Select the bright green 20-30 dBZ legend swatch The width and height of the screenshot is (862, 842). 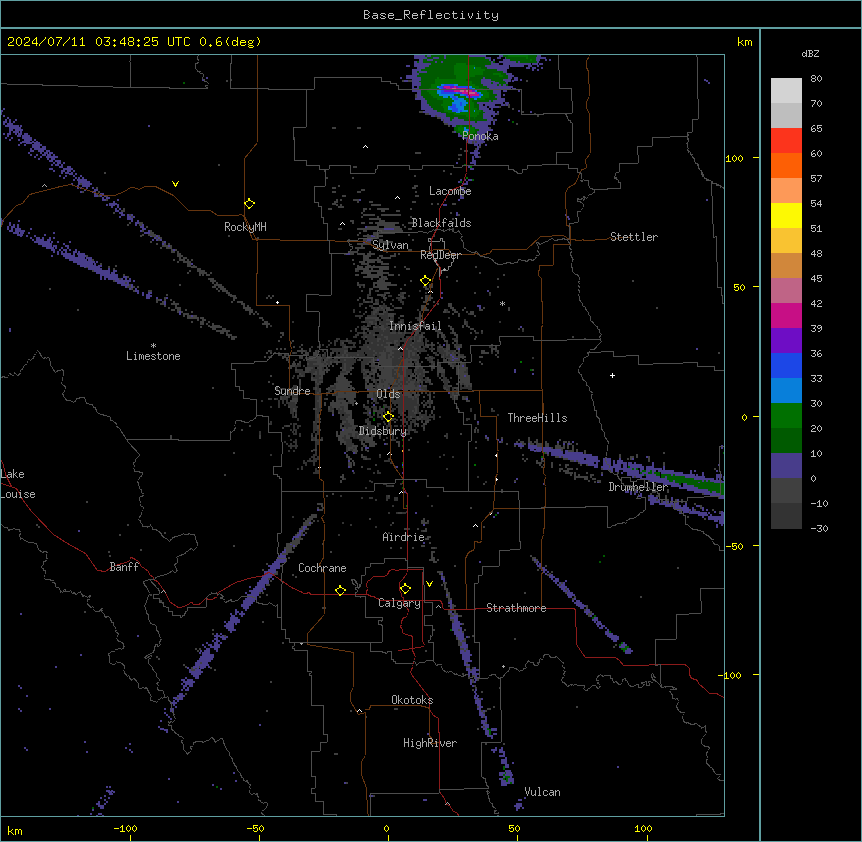click(786, 416)
